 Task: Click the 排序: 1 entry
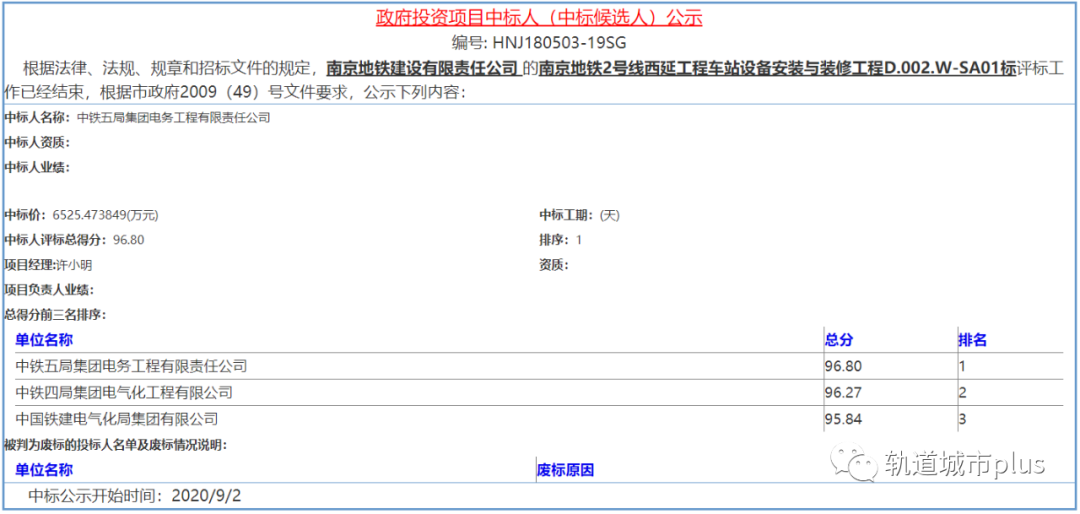click(x=561, y=240)
